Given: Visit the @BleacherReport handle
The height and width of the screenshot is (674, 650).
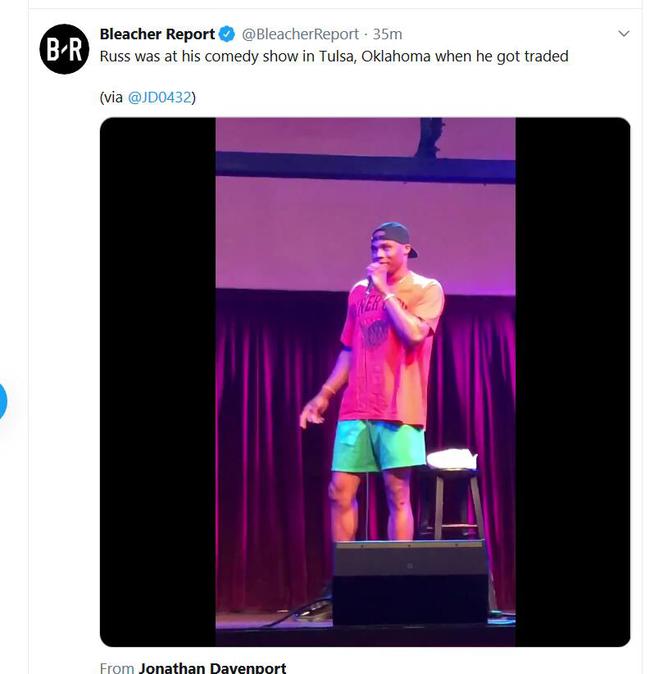Looking at the screenshot, I should [300, 34].
